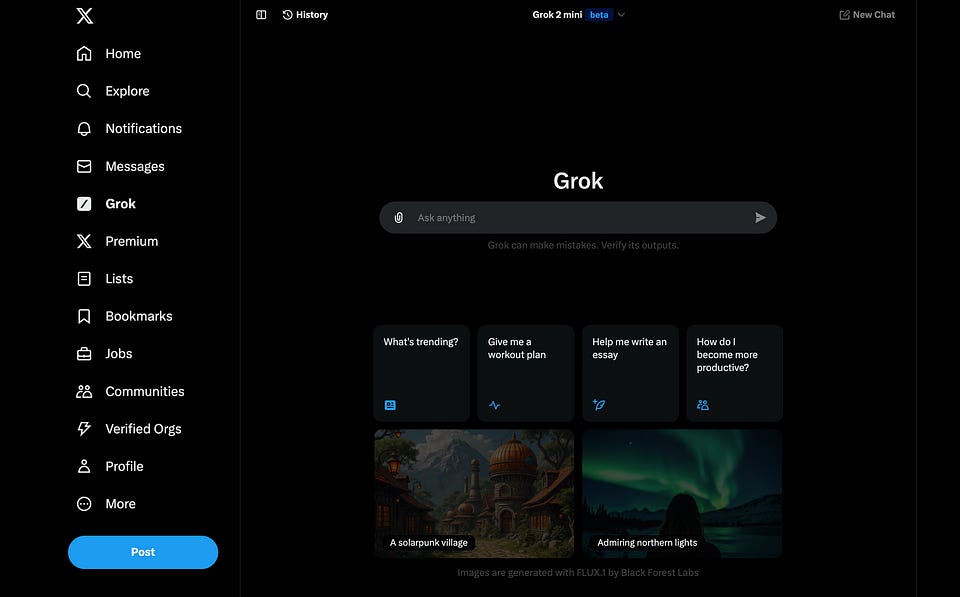The width and height of the screenshot is (960, 597).
Task: Click news icon in What's trending card
Action: pos(390,405)
